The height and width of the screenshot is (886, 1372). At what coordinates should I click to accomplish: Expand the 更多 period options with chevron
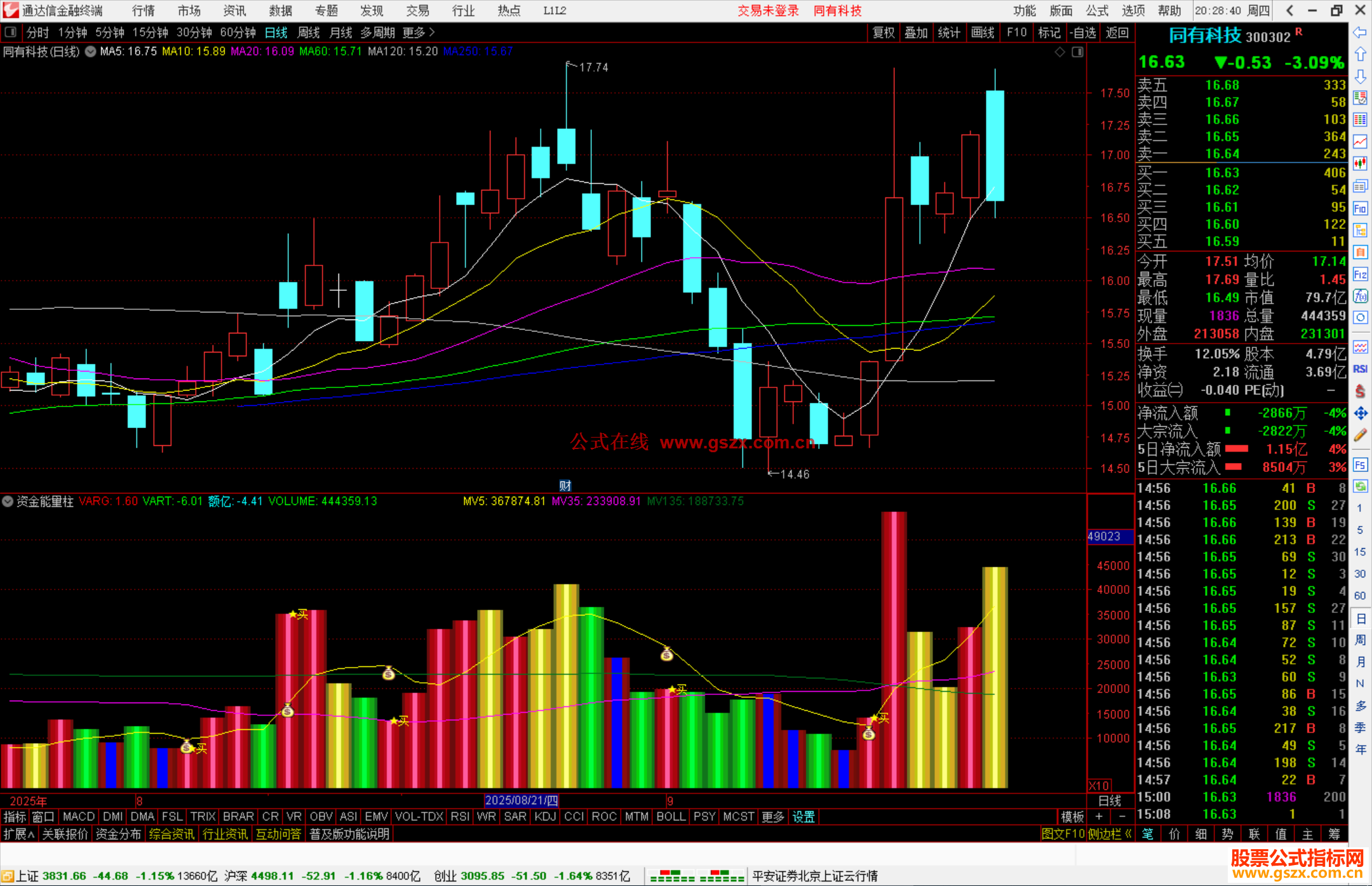point(419,32)
